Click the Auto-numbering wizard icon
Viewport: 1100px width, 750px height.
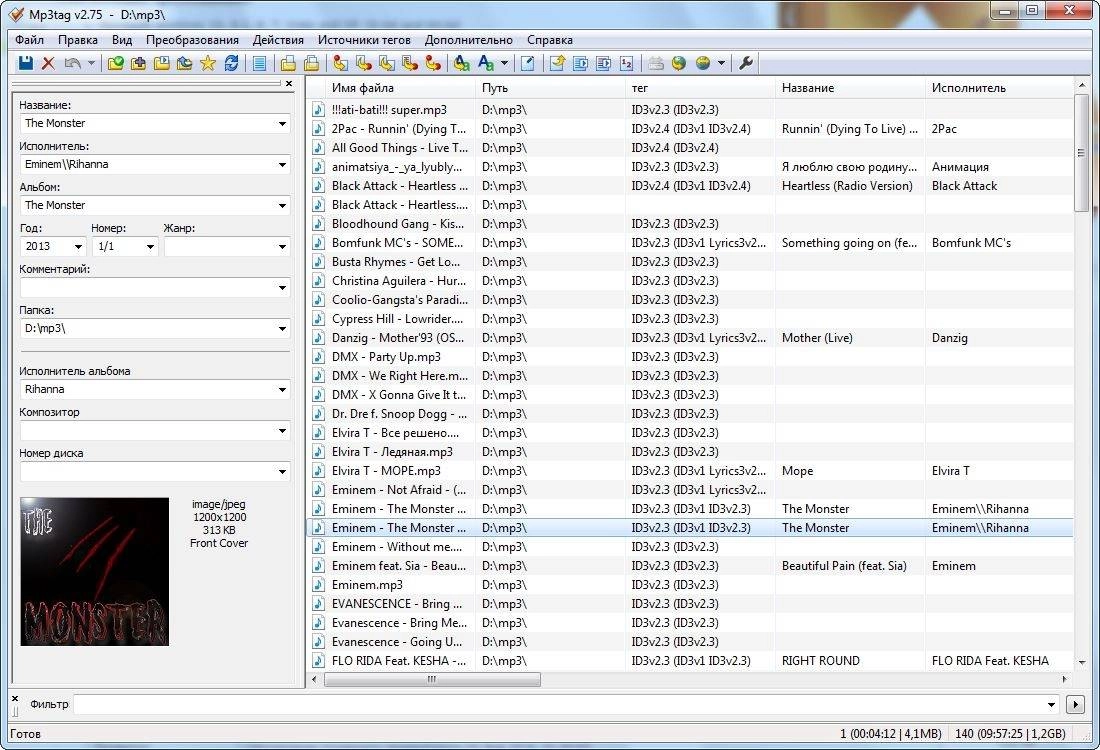click(x=626, y=63)
